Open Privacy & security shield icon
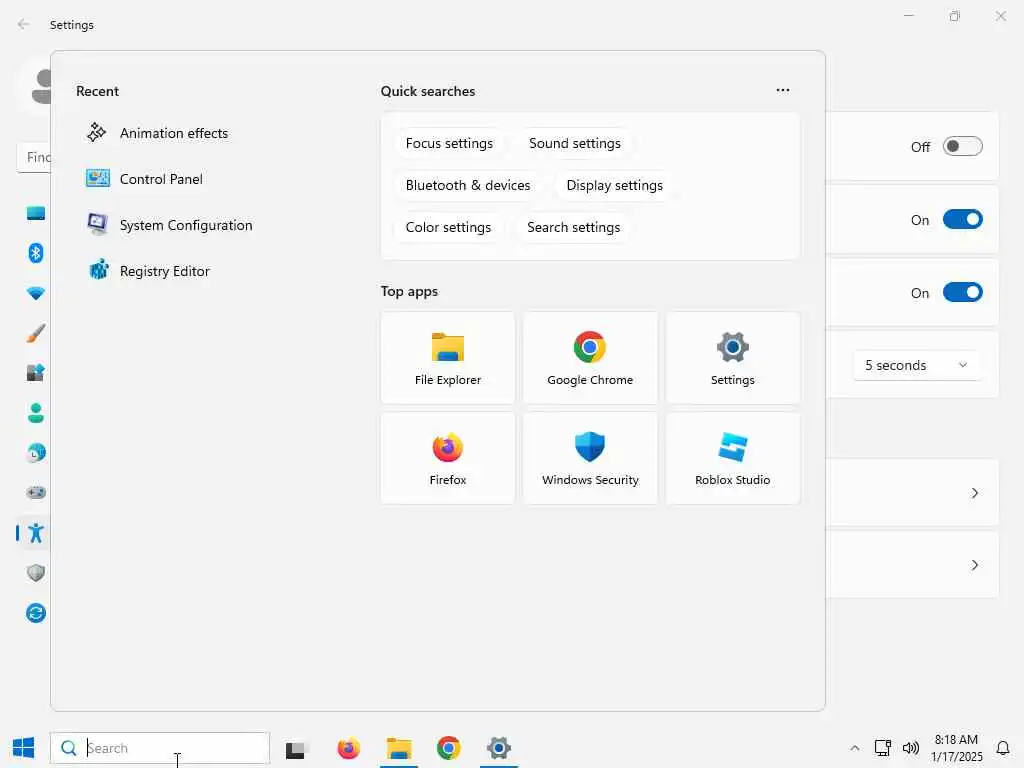1024x768 pixels. 36,573
